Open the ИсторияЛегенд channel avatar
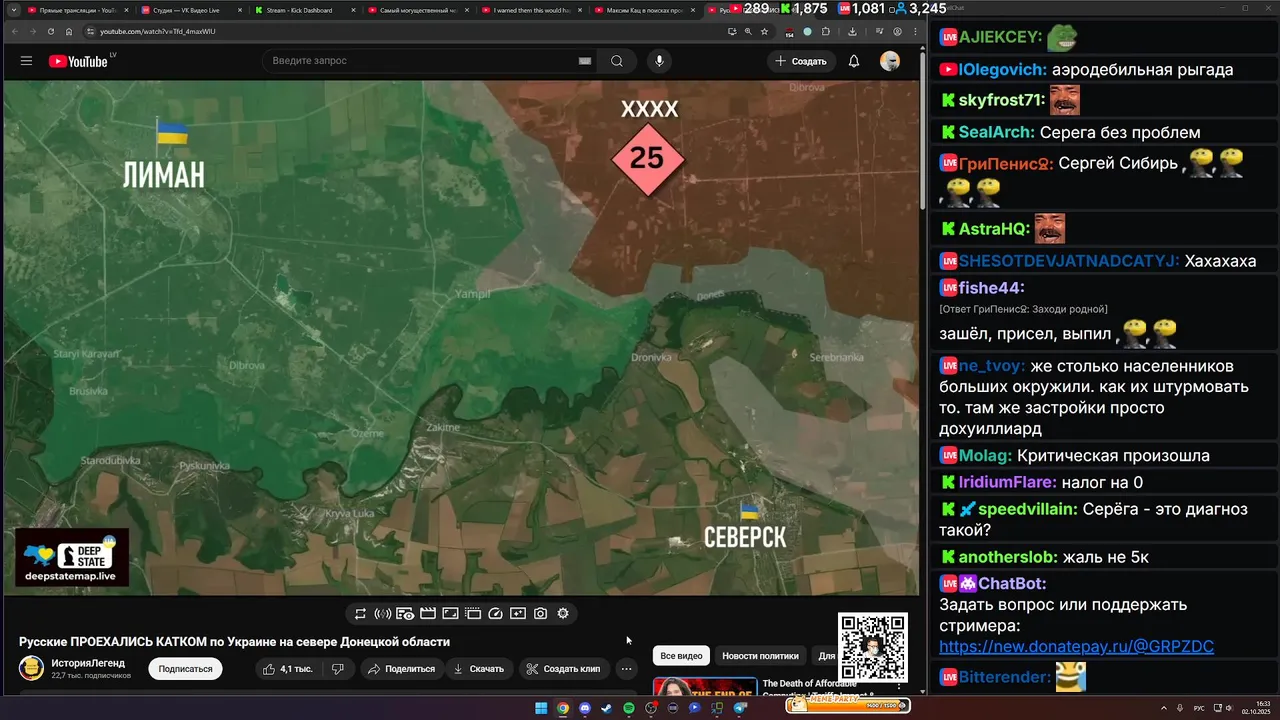The height and width of the screenshot is (720, 1280). point(31,668)
